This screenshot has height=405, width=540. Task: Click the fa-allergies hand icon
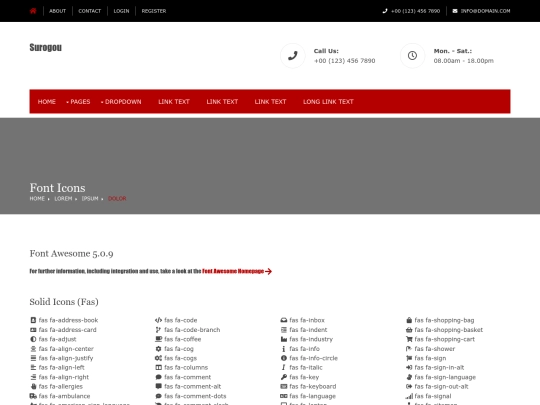[x=33, y=386]
